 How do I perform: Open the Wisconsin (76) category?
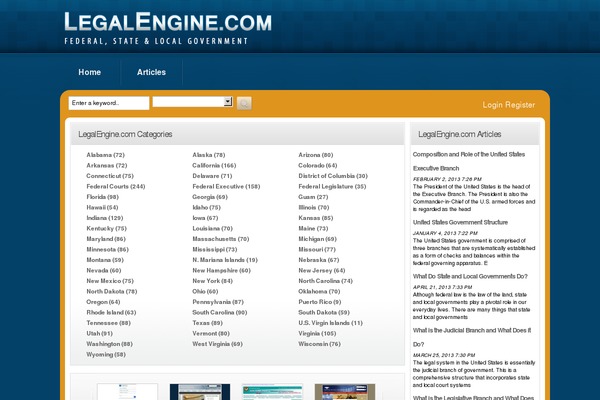coord(320,344)
